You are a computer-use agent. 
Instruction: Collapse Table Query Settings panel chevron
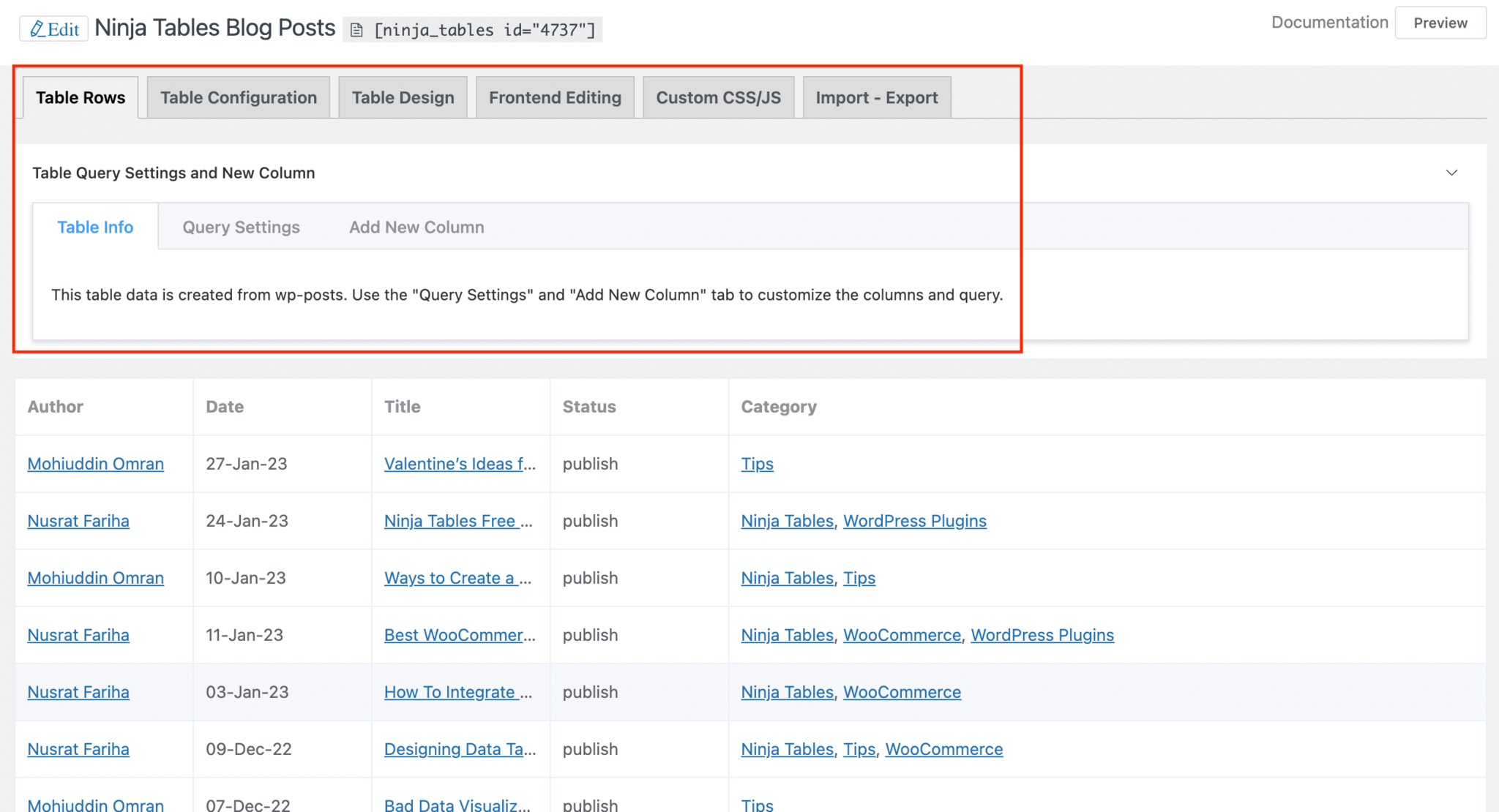[1451, 173]
